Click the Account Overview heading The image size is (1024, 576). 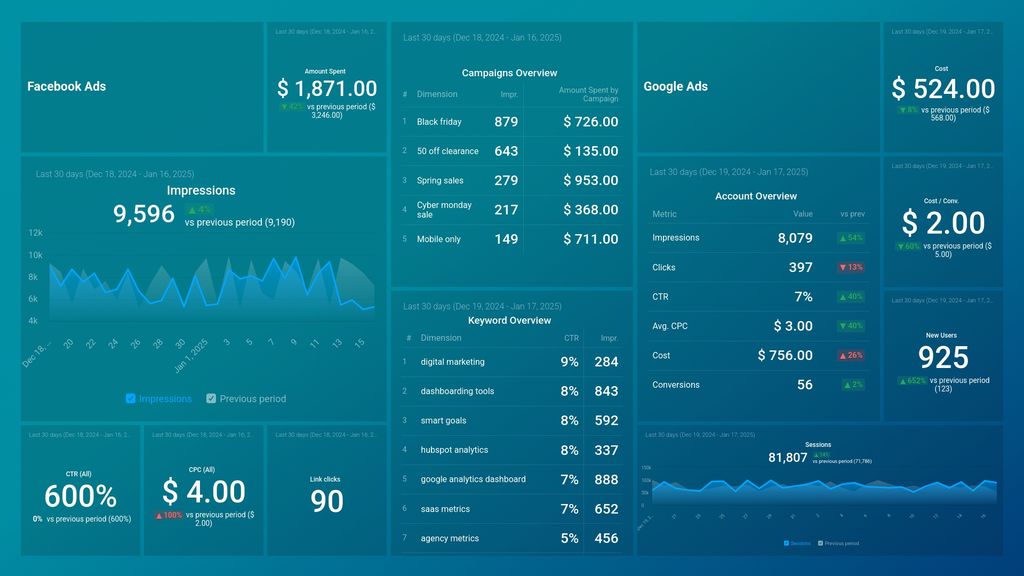pyautogui.click(x=756, y=196)
